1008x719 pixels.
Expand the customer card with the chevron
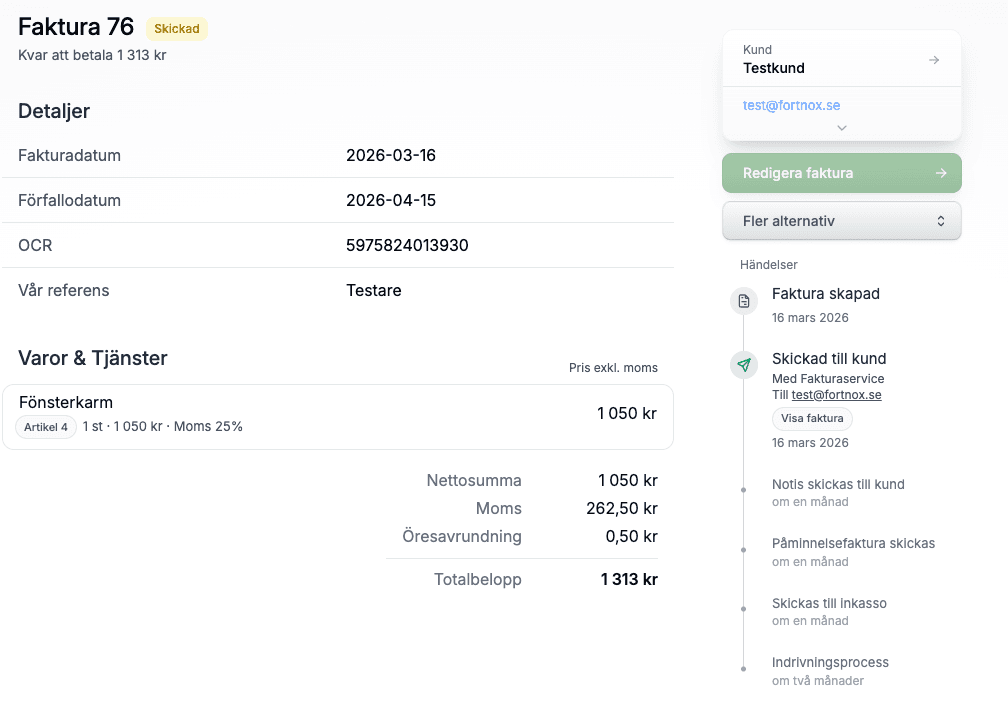pos(842,128)
